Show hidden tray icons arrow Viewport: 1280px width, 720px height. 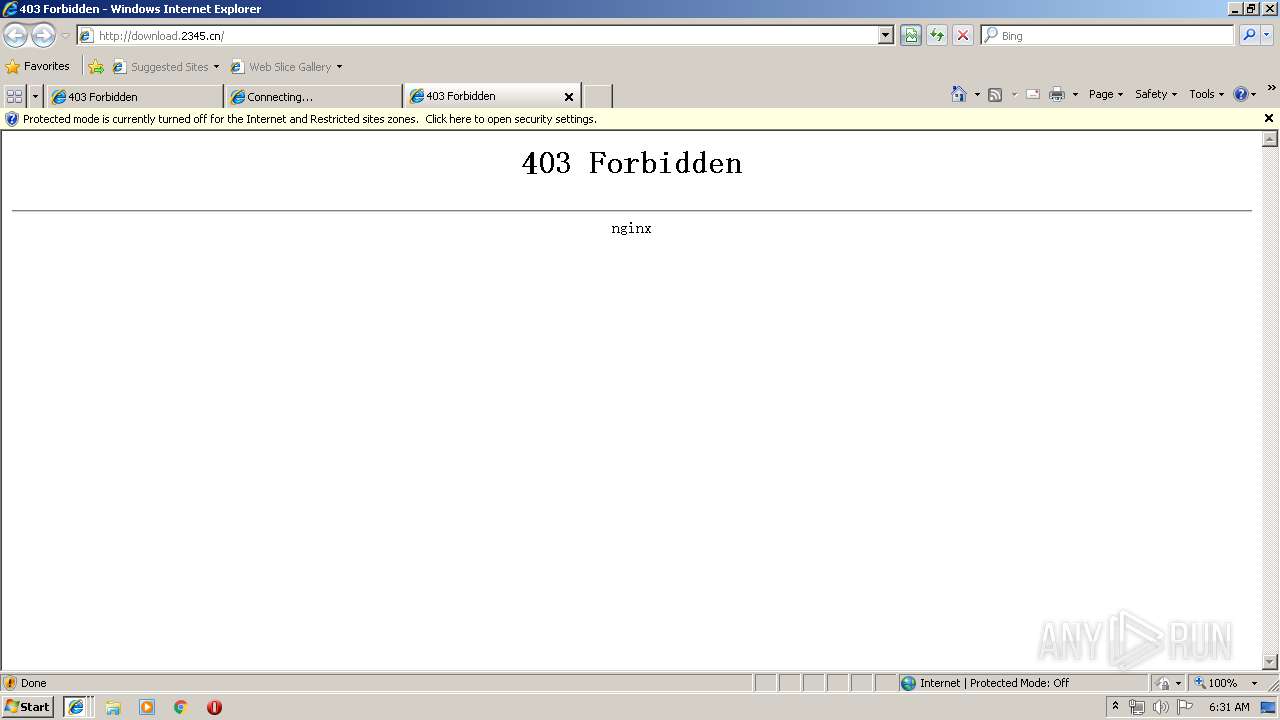pyautogui.click(x=1115, y=706)
